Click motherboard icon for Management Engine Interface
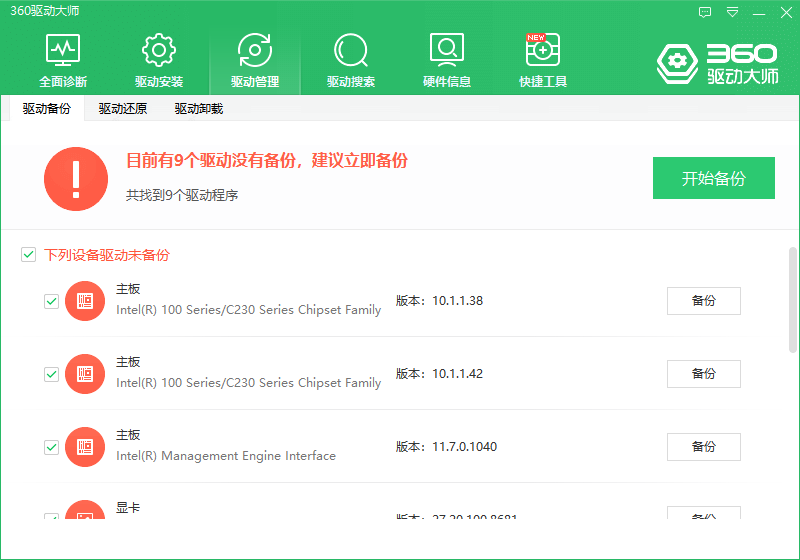This screenshot has width=800, height=560. coord(85,447)
